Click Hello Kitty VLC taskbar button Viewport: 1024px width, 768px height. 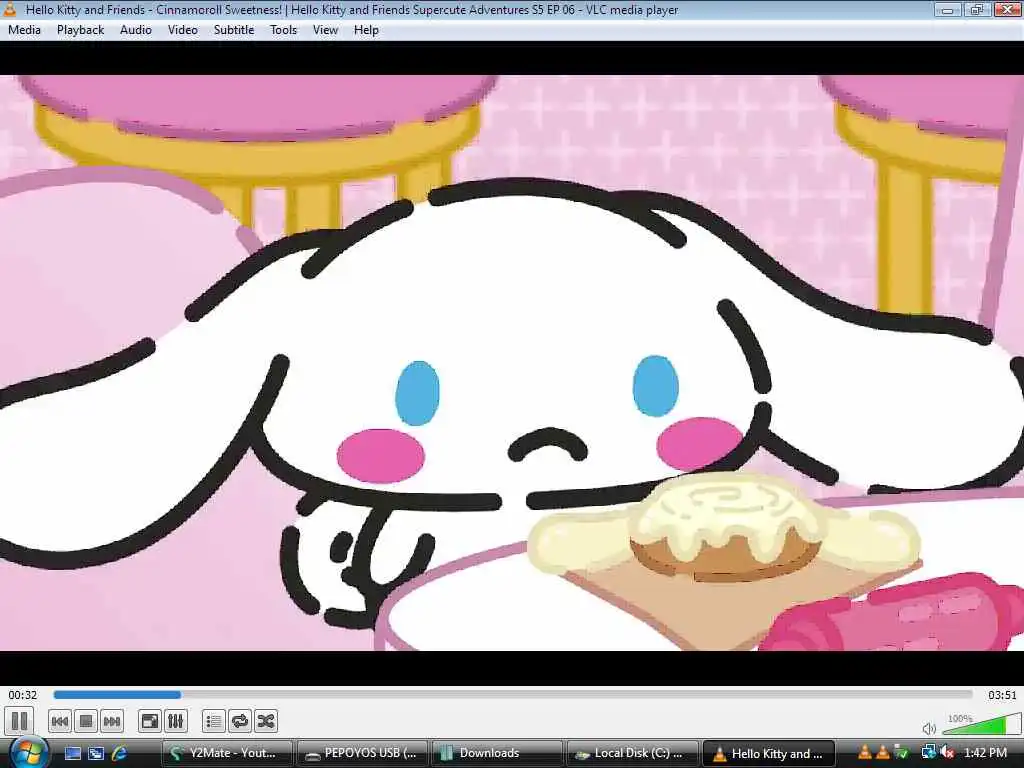768,753
